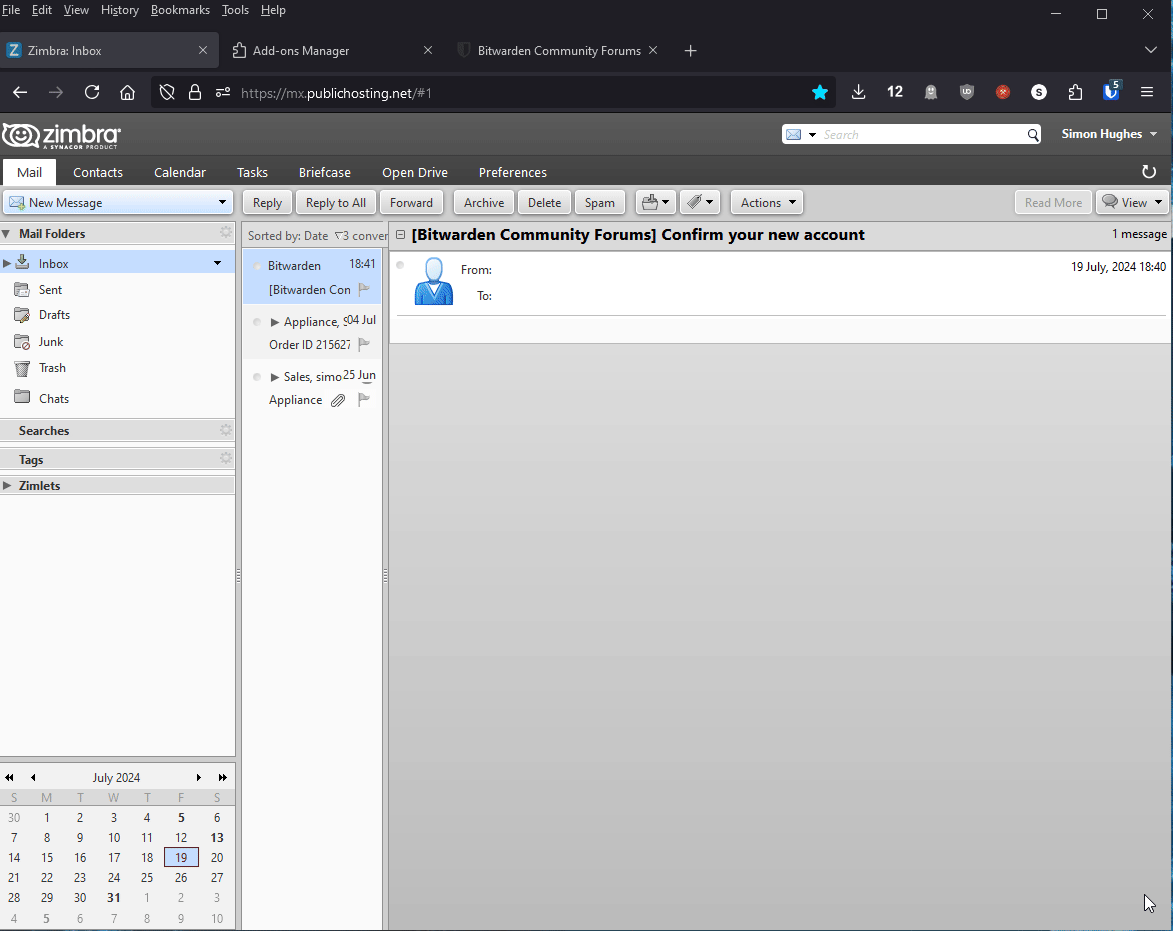Expand the Sales conversation thread
Image resolution: width=1173 pixels, height=931 pixels.
coord(275,377)
